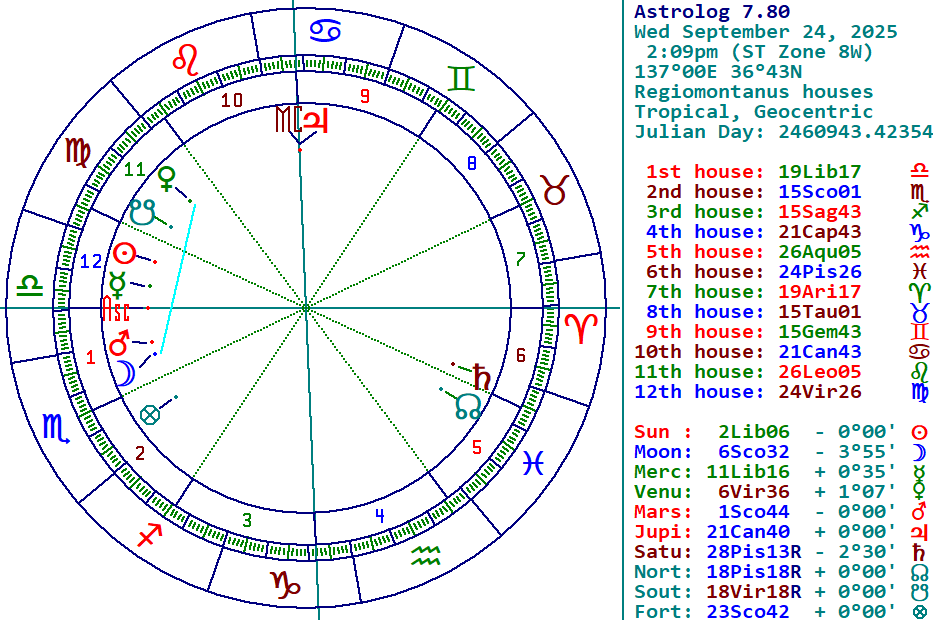933x620 pixels.
Task: Click the Aries glyph on the wheel's right edge
Action: pyautogui.click(x=579, y=327)
